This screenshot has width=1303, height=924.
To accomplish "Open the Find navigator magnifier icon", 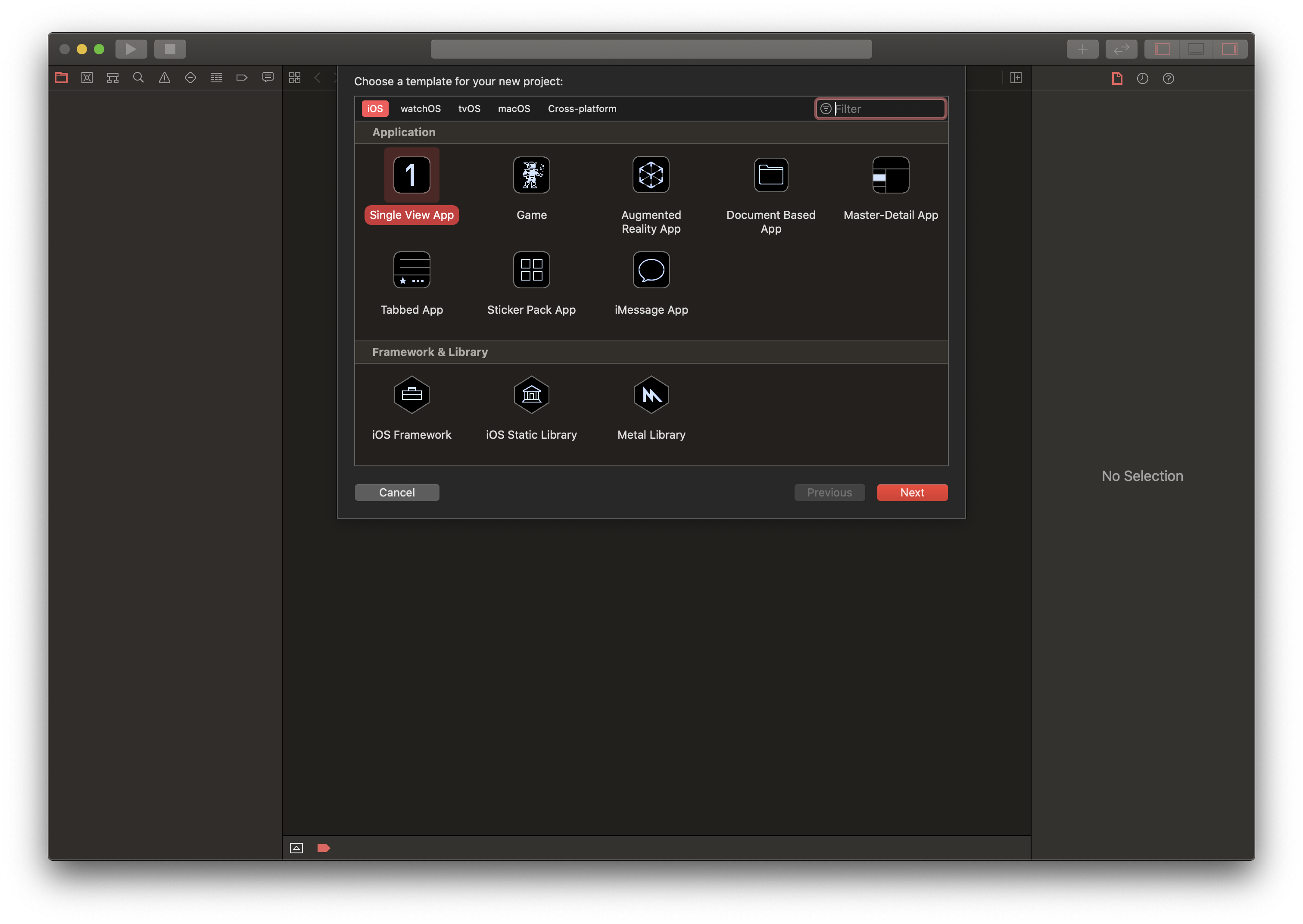I will [138, 78].
